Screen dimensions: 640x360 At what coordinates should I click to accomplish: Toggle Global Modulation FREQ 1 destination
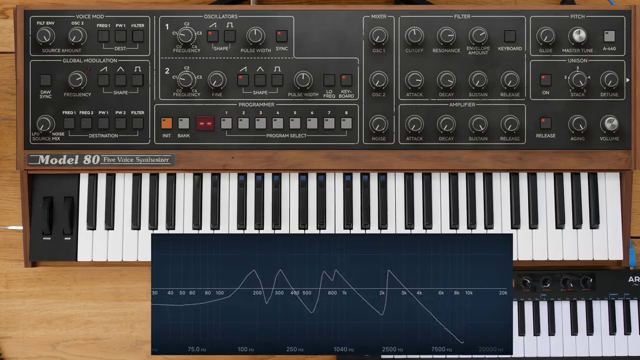pyautogui.click(x=69, y=123)
